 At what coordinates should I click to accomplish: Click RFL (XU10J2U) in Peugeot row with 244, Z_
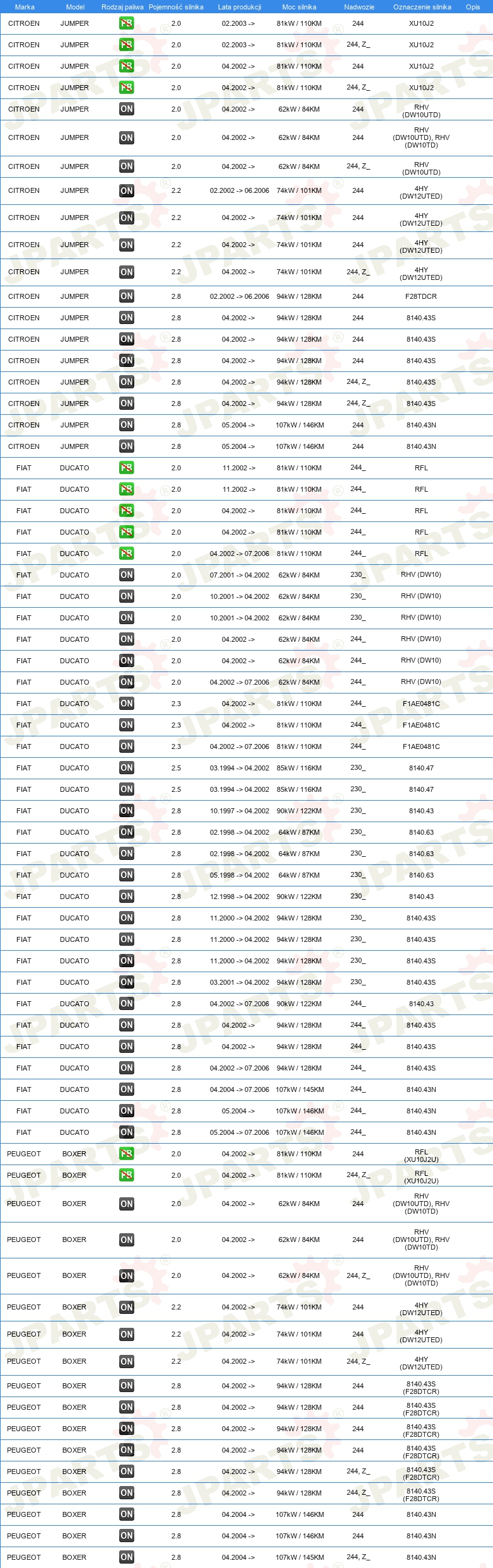(421, 1177)
